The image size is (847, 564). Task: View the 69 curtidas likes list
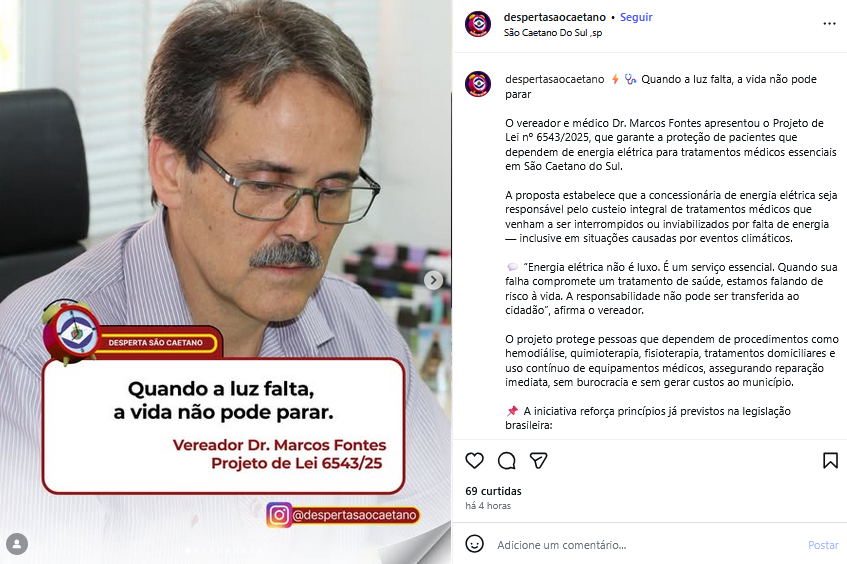tap(493, 491)
